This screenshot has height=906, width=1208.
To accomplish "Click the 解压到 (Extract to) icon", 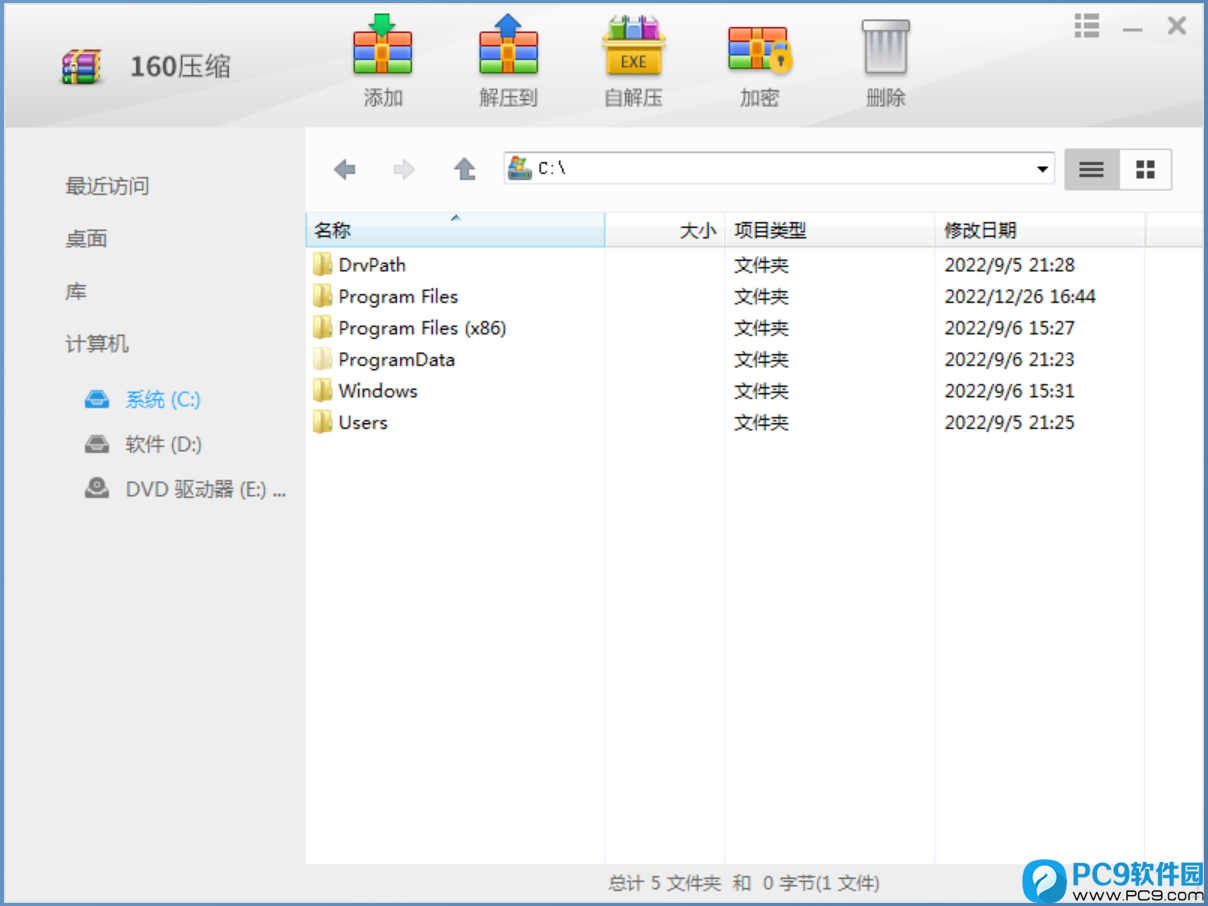I will tap(508, 46).
